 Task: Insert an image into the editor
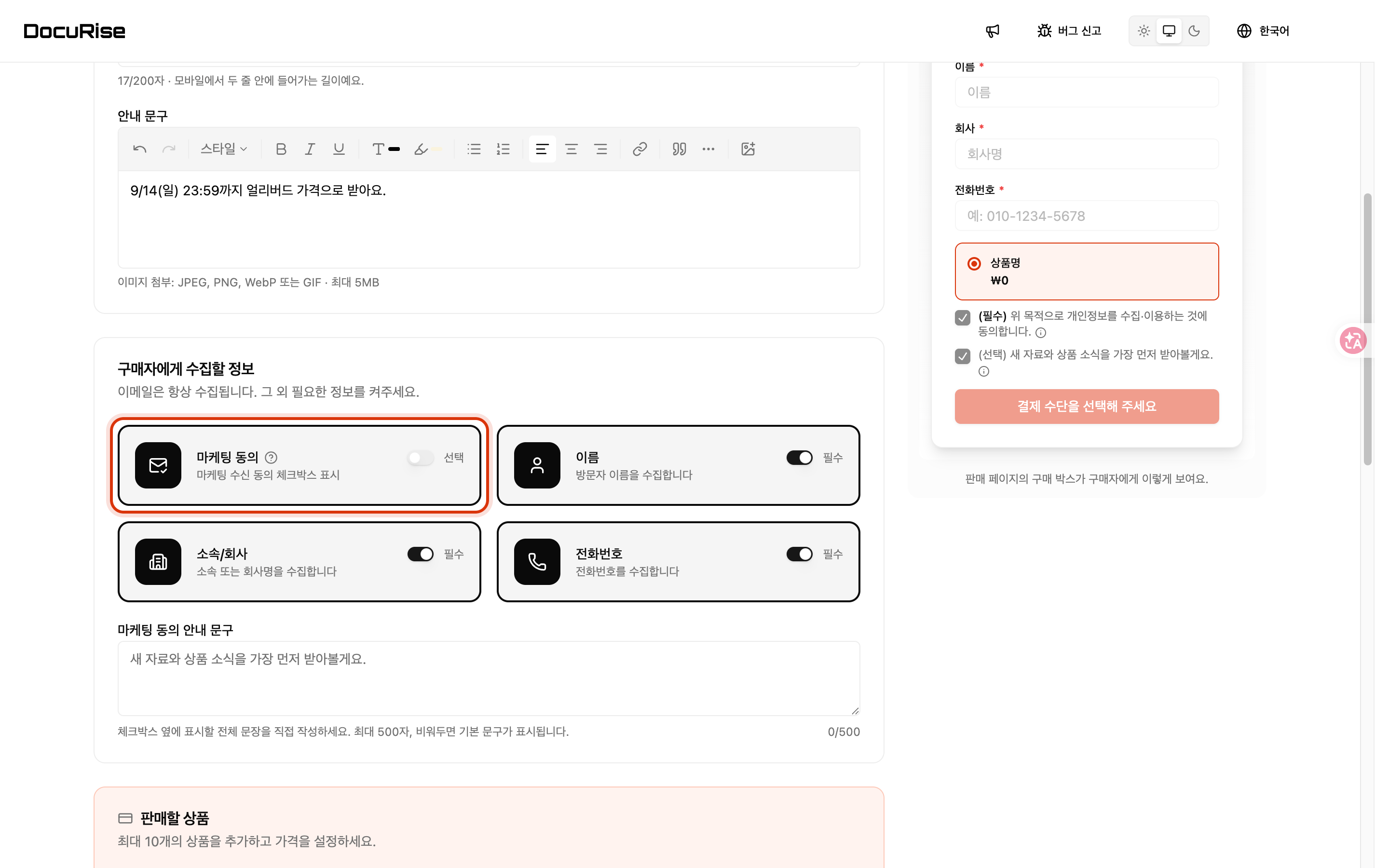[748, 149]
